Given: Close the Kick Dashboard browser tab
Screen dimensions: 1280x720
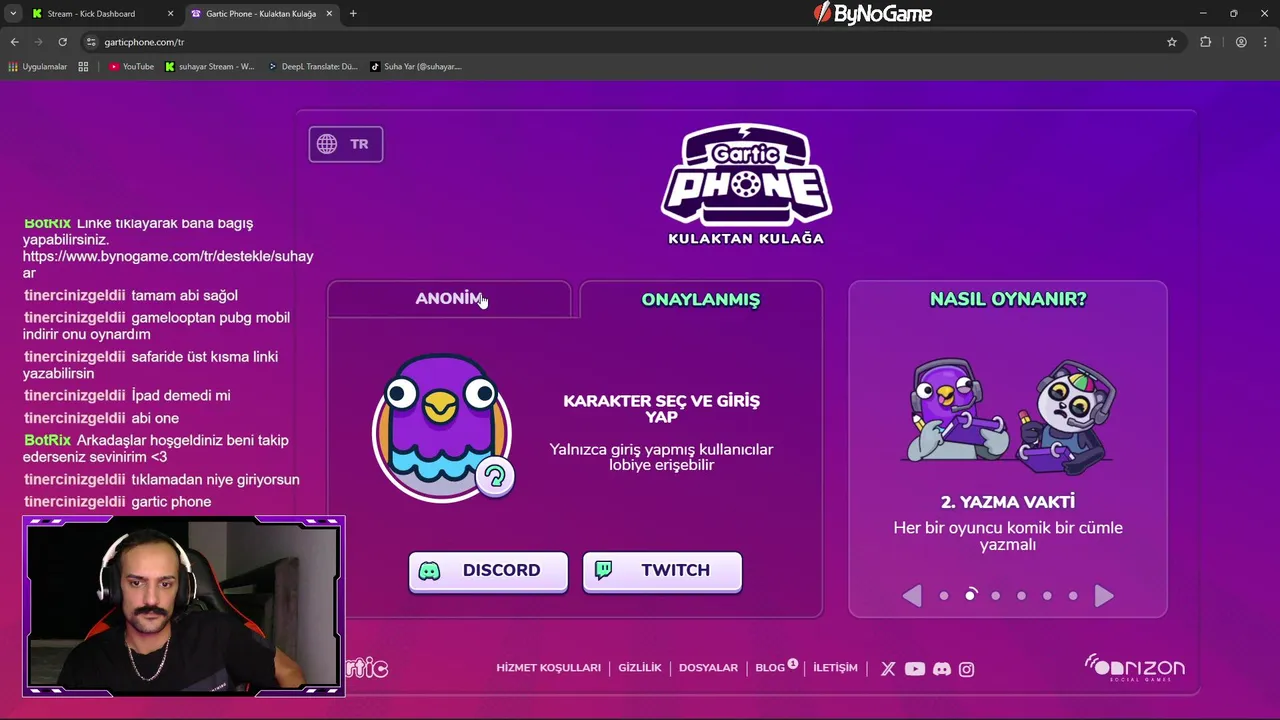Looking at the screenshot, I should [x=170, y=14].
